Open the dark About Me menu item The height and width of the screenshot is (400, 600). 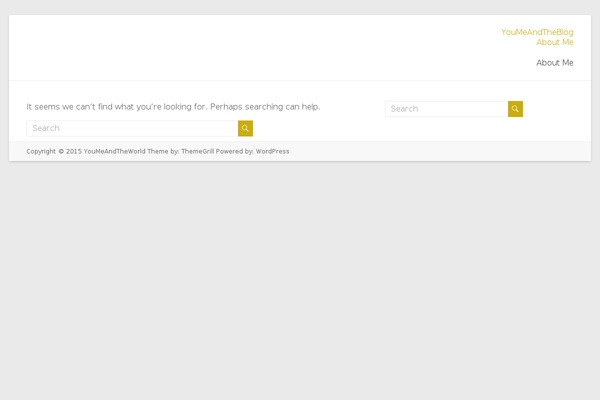pyautogui.click(x=554, y=63)
